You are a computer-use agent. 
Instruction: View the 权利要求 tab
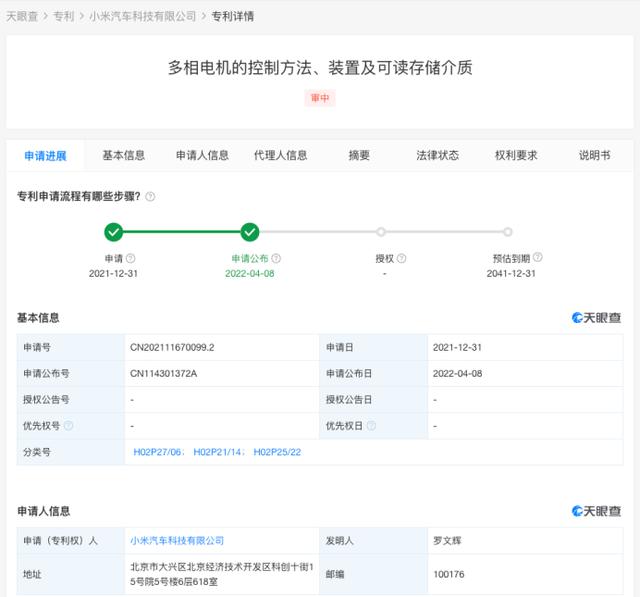pos(516,155)
